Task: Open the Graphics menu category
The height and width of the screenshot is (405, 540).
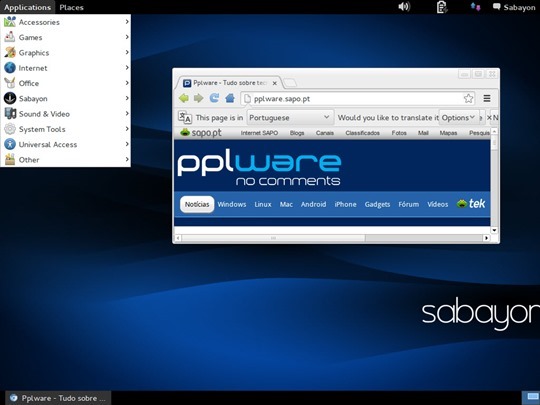Action: pyautogui.click(x=65, y=53)
